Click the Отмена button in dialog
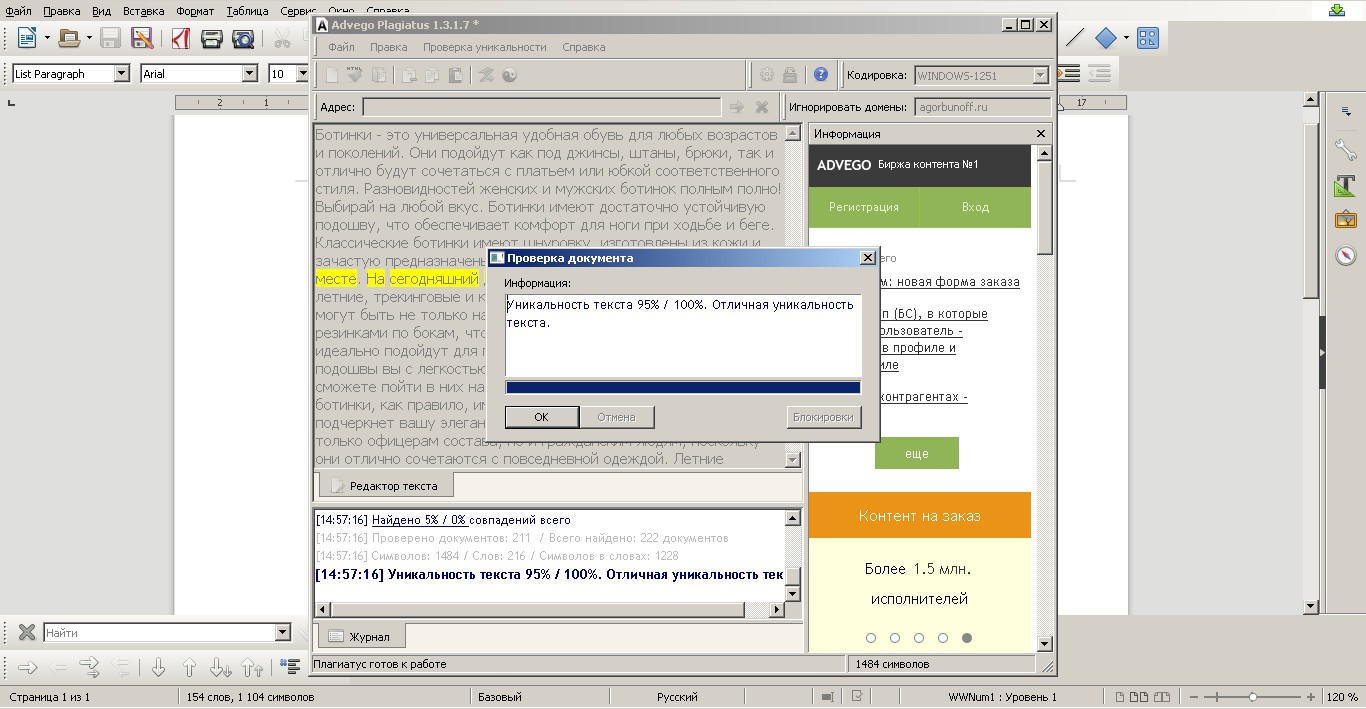The width and height of the screenshot is (1366, 709). point(617,417)
